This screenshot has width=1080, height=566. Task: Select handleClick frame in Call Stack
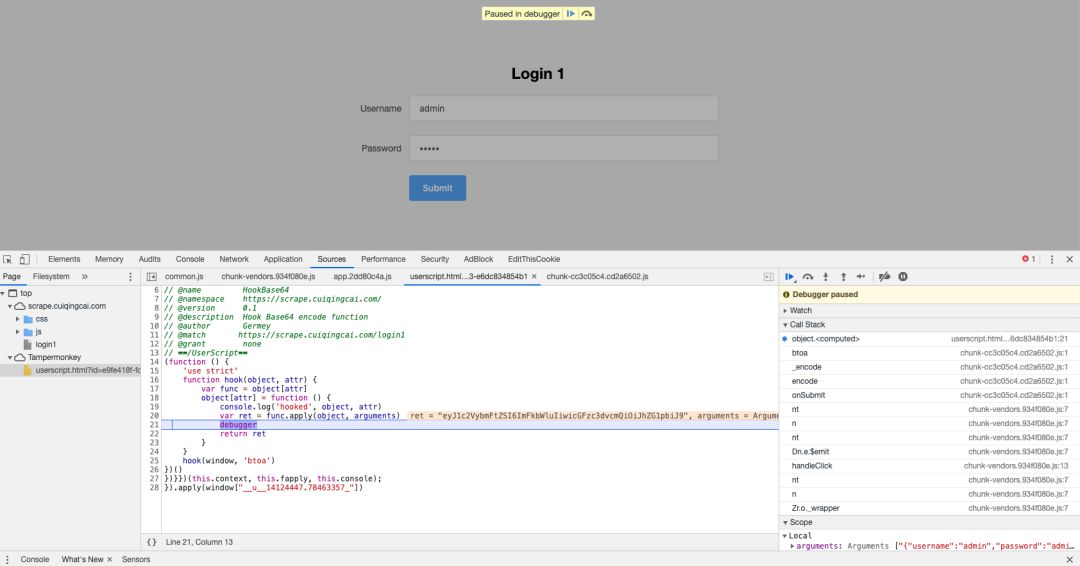click(x=930, y=466)
